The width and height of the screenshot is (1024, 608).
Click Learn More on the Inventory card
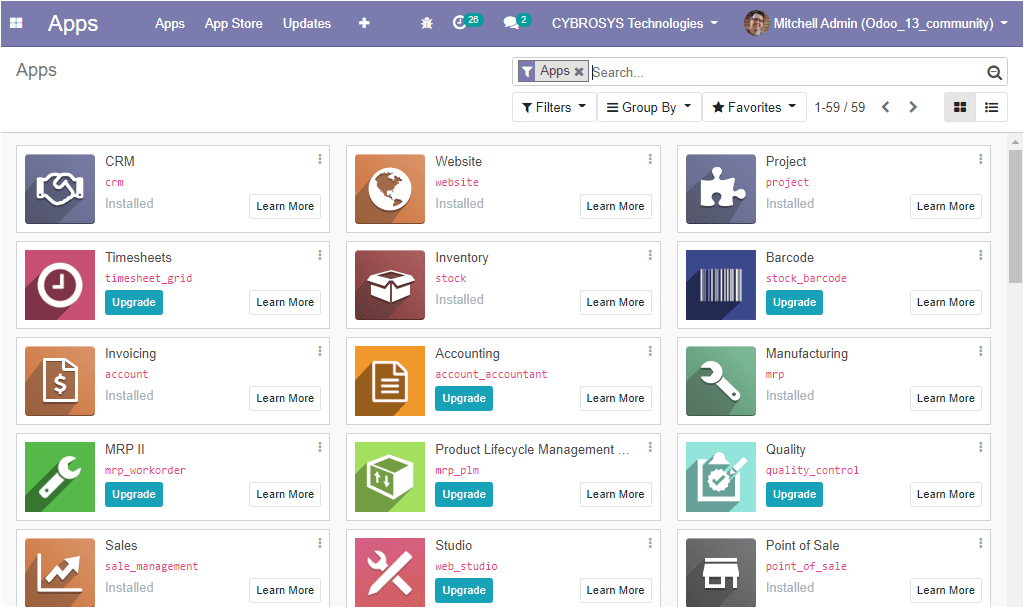pos(615,302)
